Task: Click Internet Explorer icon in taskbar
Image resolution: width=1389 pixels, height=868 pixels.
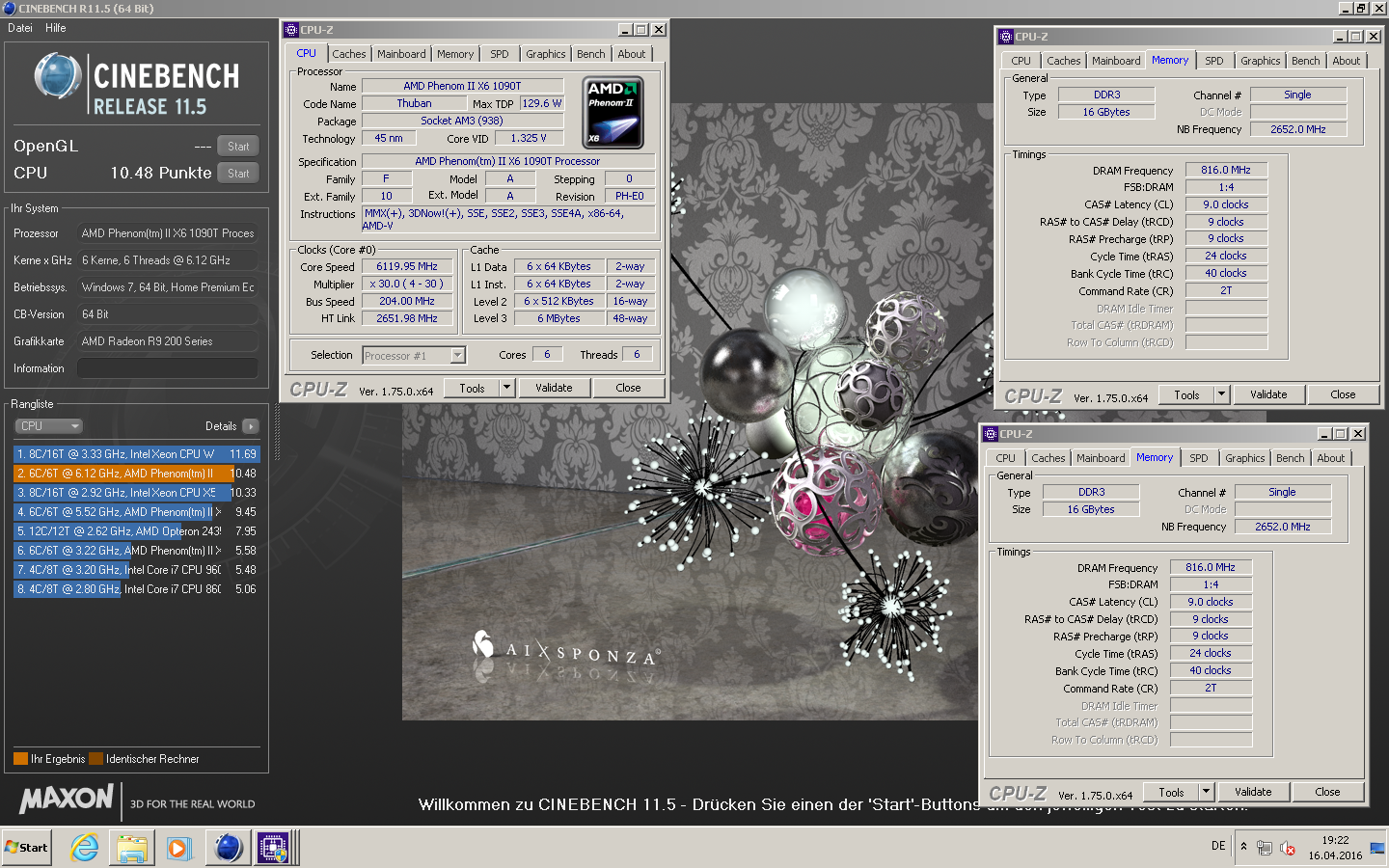Action: pyautogui.click(x=85, y=848)
